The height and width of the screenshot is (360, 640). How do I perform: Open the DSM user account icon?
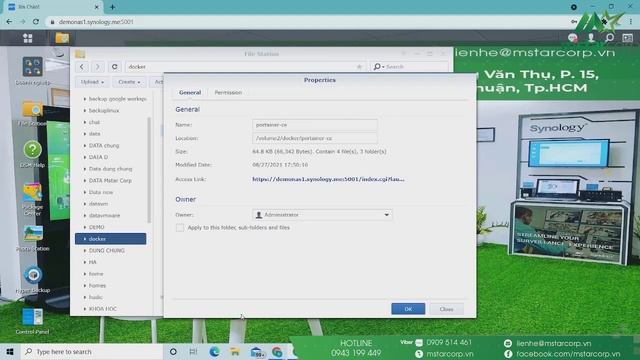point(591,38)
